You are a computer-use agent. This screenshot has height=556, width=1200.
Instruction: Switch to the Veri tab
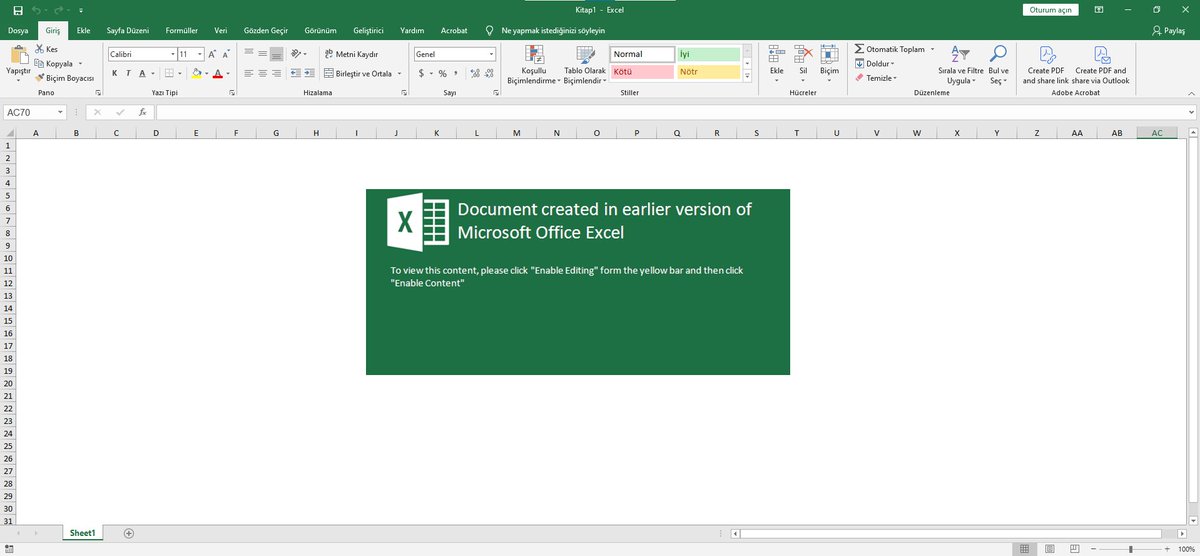tap(221, 31)
